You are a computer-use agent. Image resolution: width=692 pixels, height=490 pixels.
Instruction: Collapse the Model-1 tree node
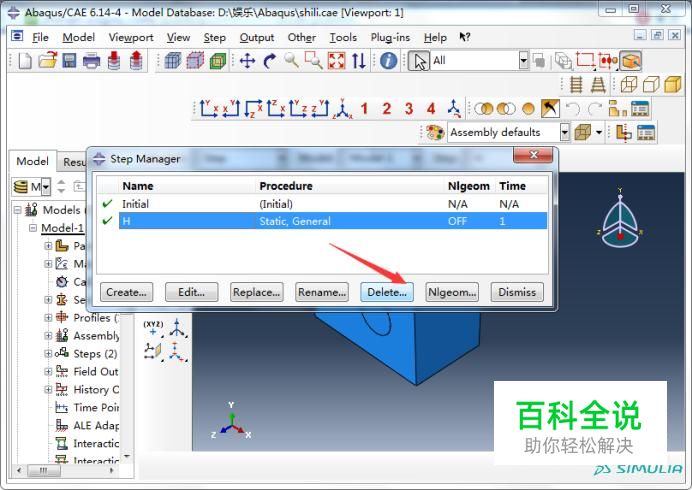tap(33, 228)
